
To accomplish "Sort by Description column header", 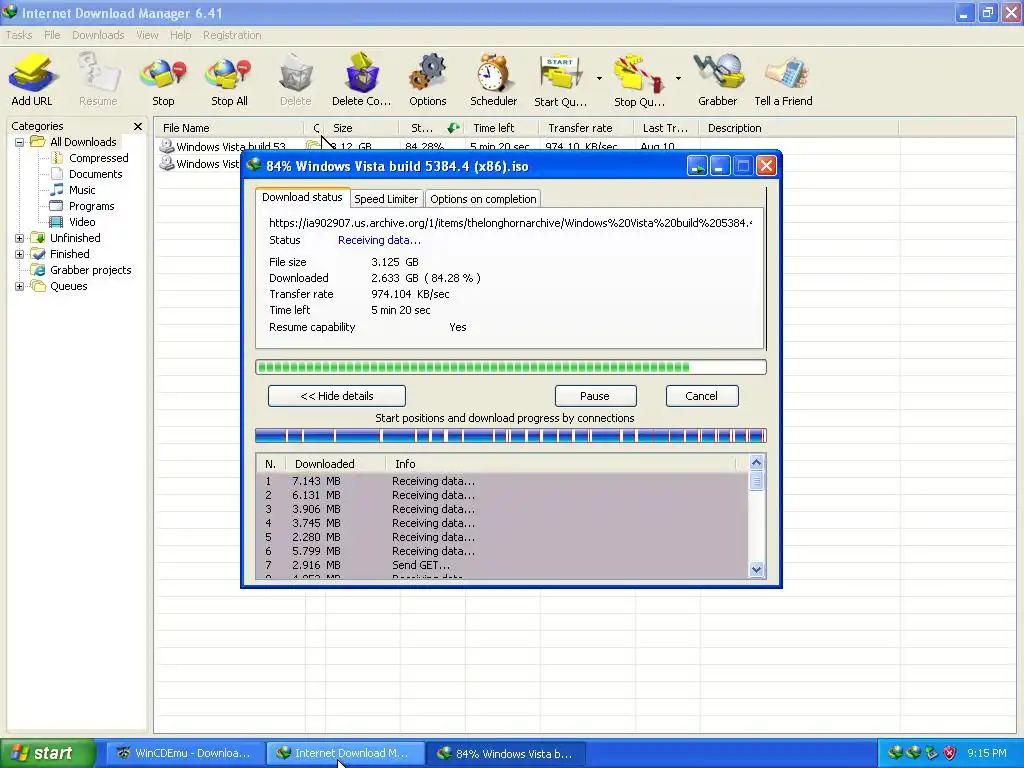I will pyautogui.click(x=798, y=128).
